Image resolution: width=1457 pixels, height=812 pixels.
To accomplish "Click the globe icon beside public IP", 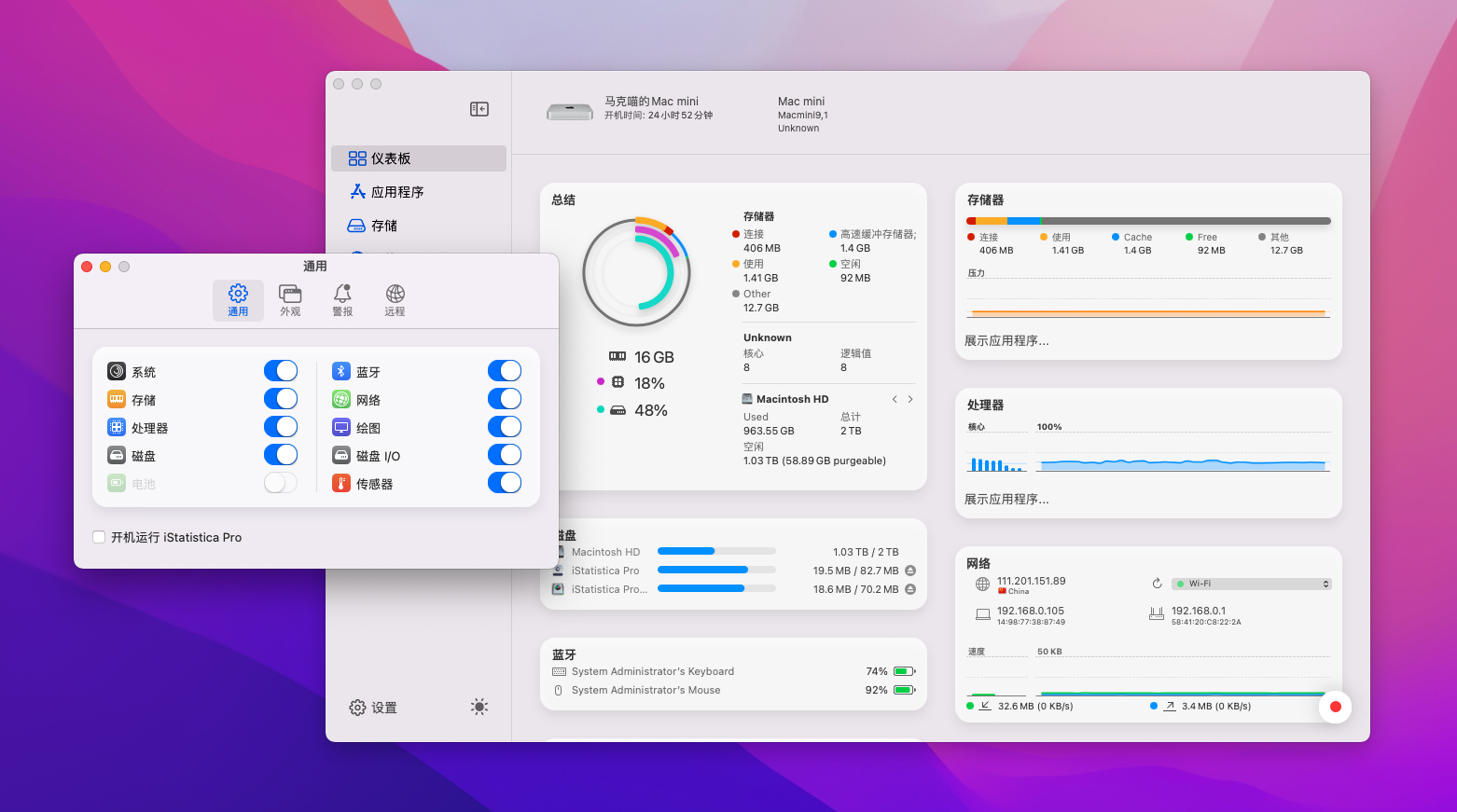I will 982,585.
